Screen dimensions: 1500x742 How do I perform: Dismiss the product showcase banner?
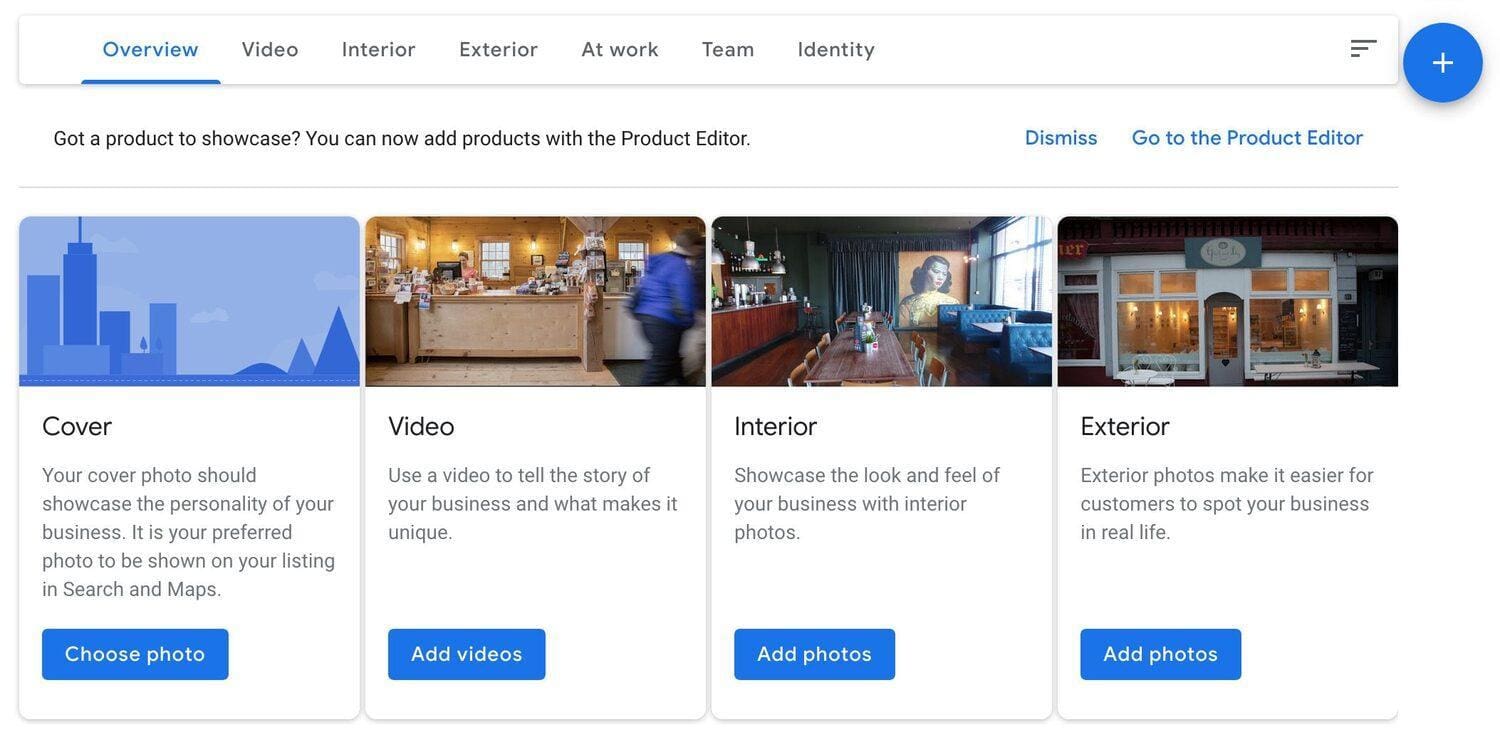1061,138
